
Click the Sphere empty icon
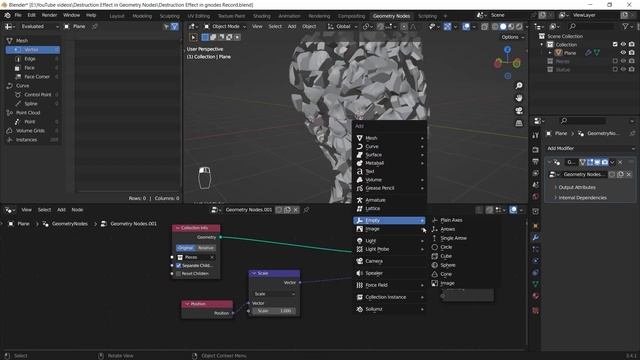435,265
